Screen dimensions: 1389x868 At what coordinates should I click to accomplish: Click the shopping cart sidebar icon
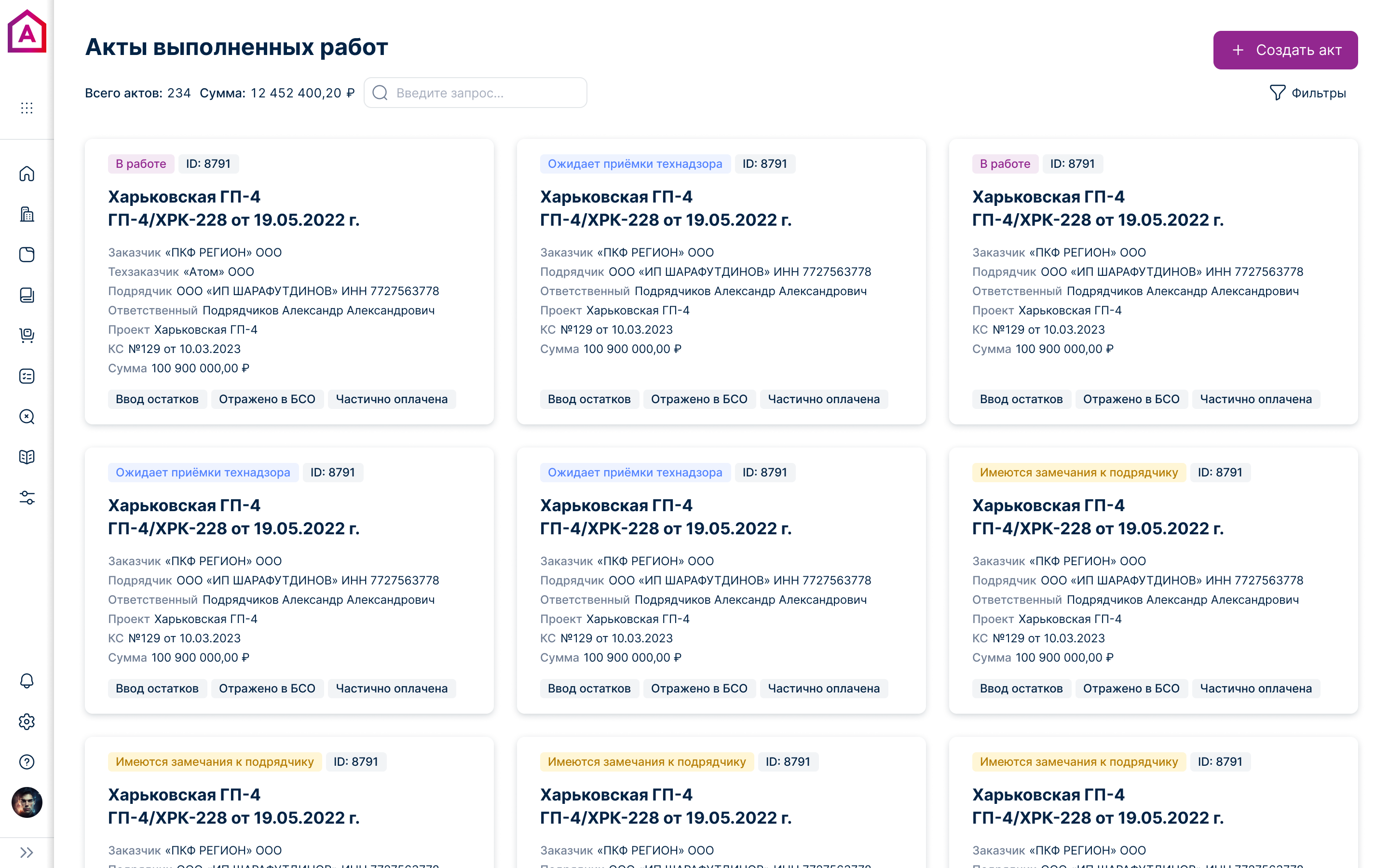[x=27, y=335]
